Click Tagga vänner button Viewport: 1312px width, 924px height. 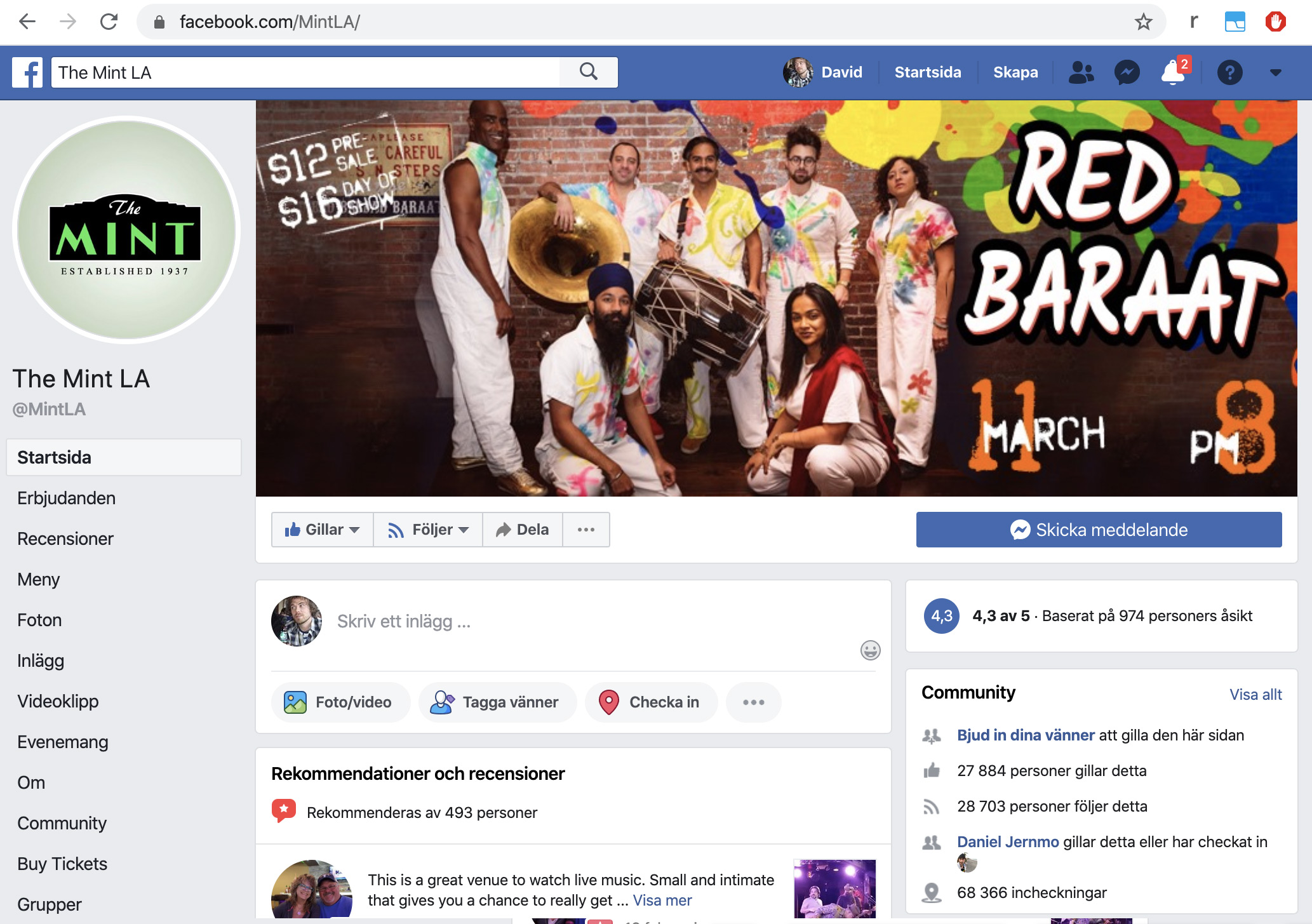tap(497, 702)
